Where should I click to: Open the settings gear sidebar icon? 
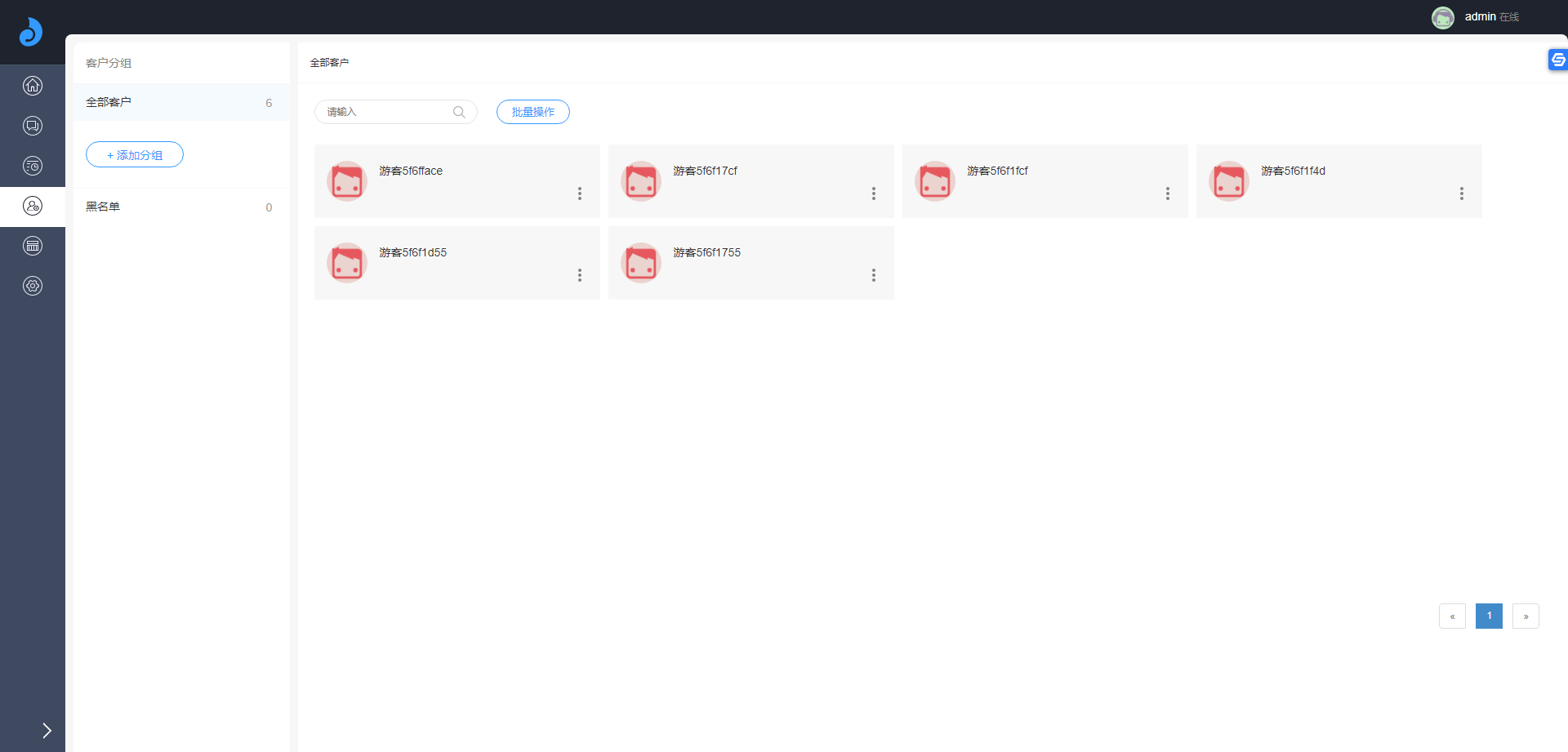pyautogui.click(x=33, y=286)
